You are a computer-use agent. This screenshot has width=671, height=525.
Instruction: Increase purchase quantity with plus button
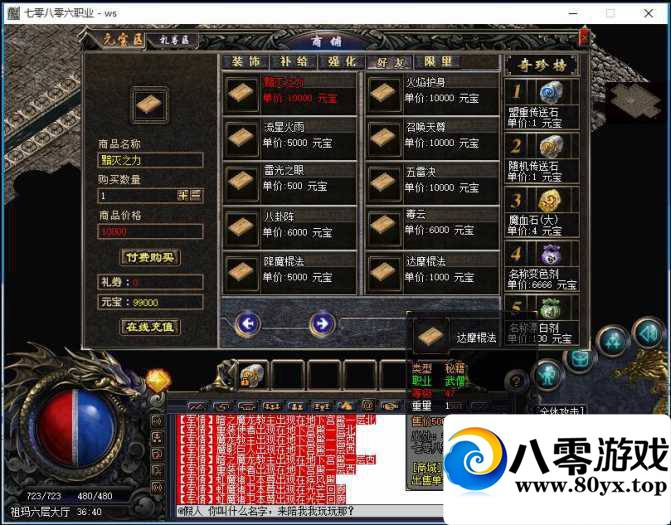pyautogui.click(x=183, y=196)
